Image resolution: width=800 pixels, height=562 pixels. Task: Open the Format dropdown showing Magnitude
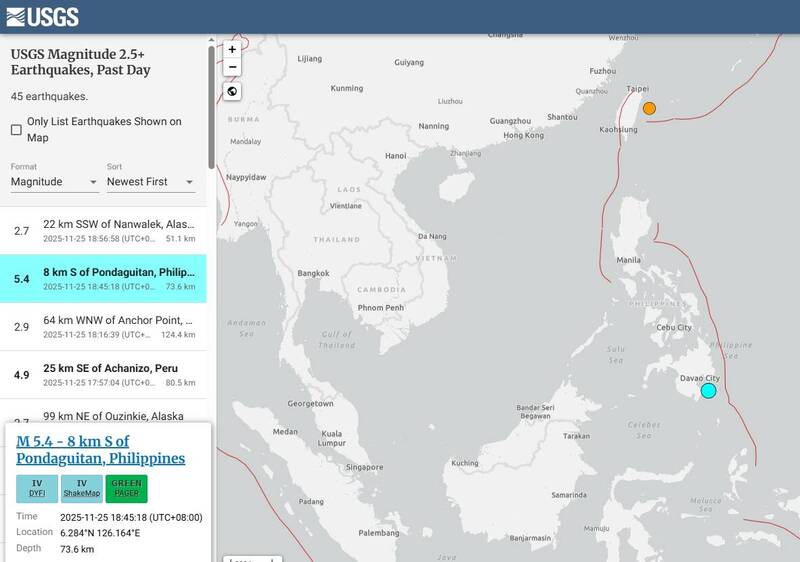[54, 182]
